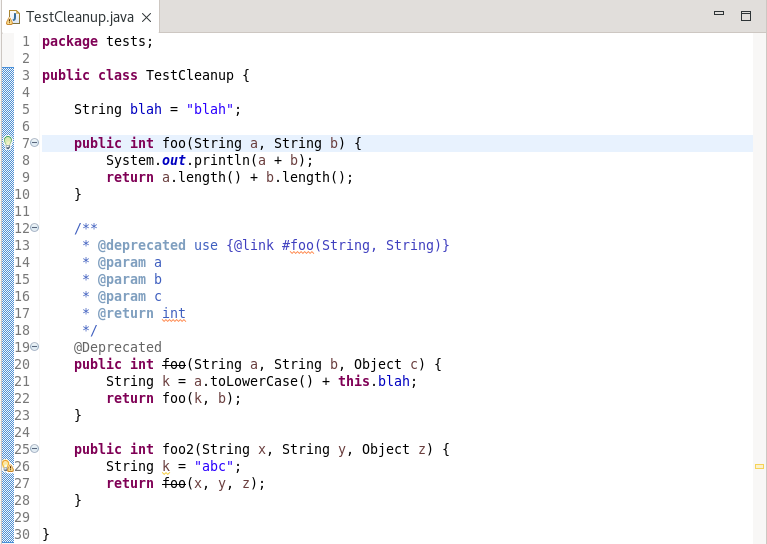Collapse the Javadoc comment at line 12
767x544 pixels.
pos(34,227)
